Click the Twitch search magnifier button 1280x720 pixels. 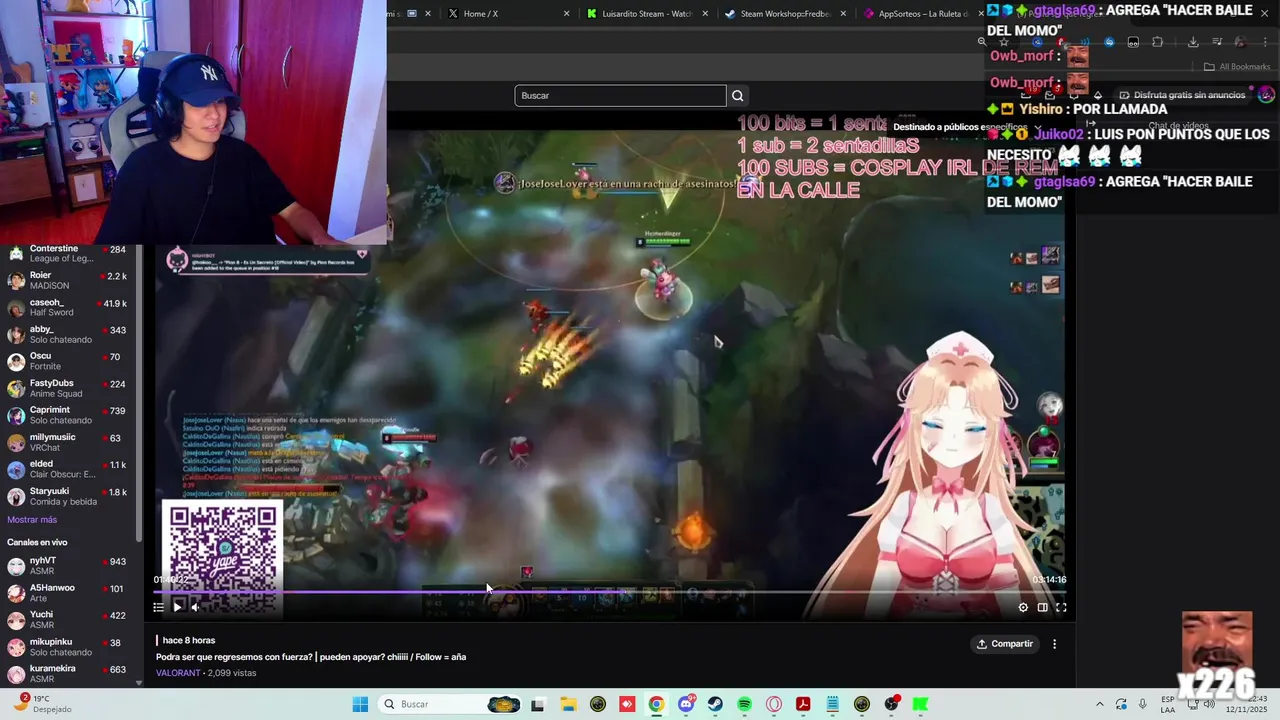point(738,96)
